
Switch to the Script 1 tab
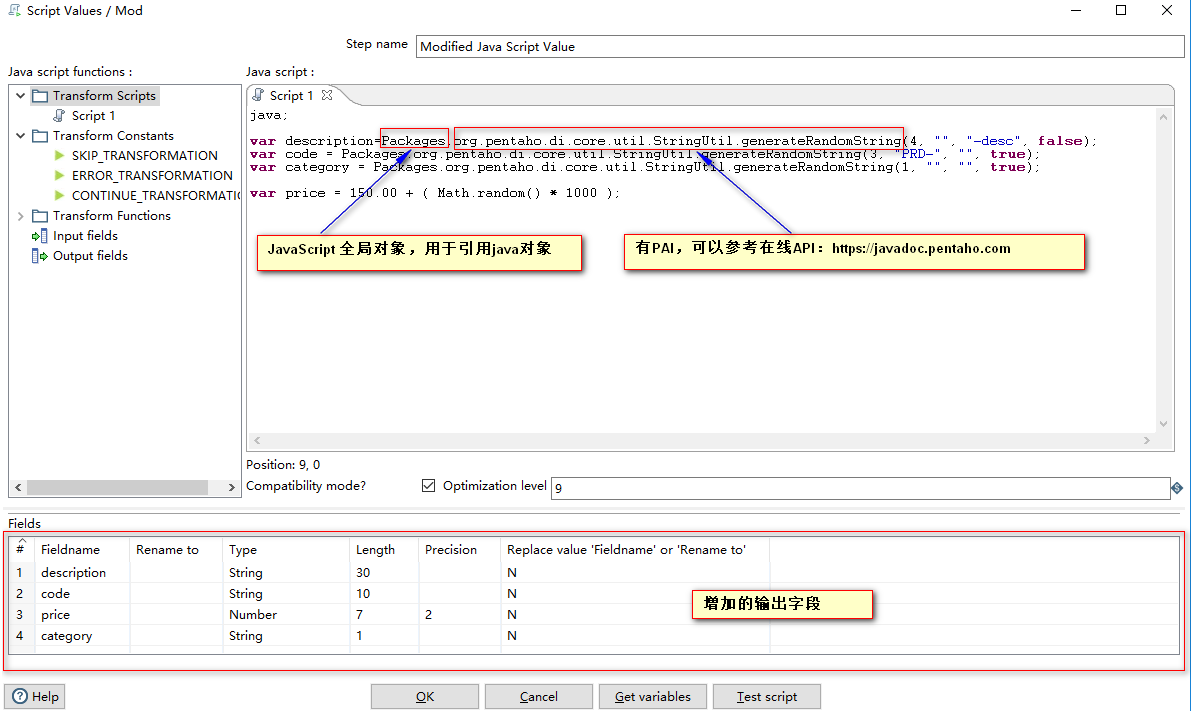(290, 94)
